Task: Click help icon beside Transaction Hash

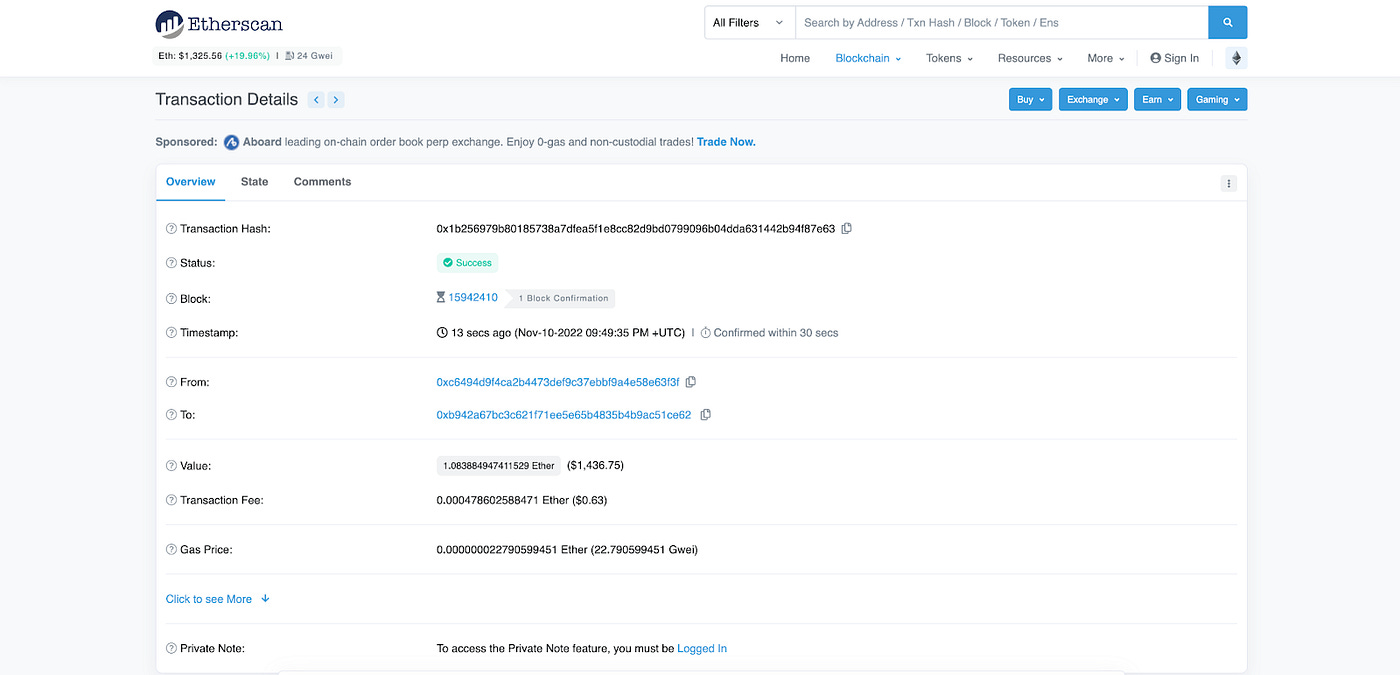Action: [171, 229]
